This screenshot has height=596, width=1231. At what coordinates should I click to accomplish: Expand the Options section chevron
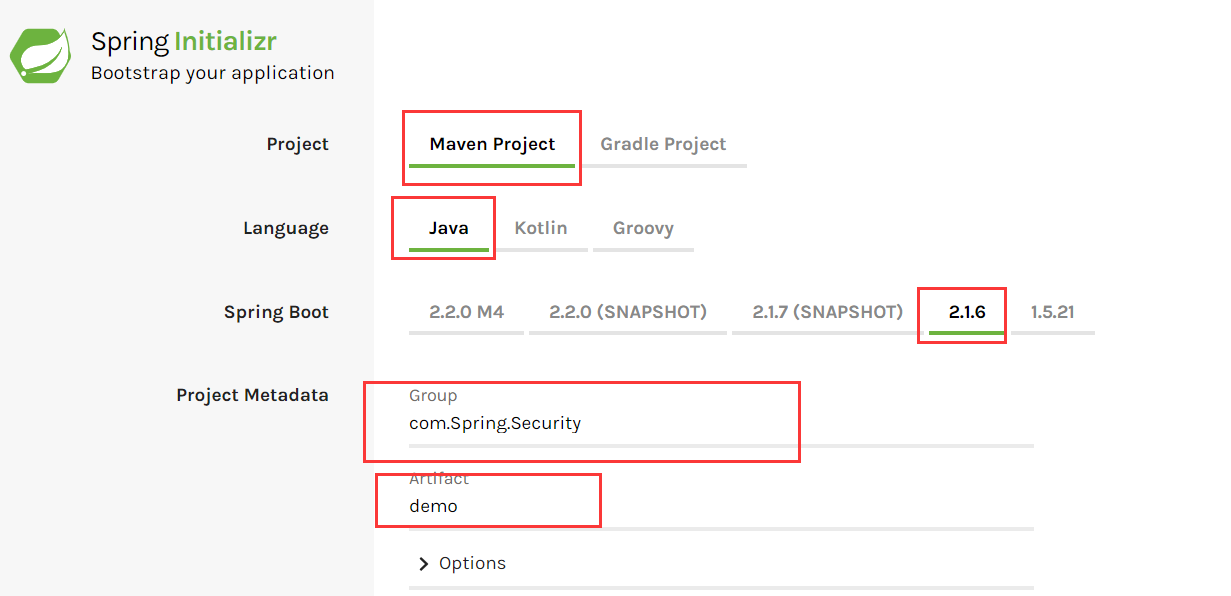coord(424,564)
